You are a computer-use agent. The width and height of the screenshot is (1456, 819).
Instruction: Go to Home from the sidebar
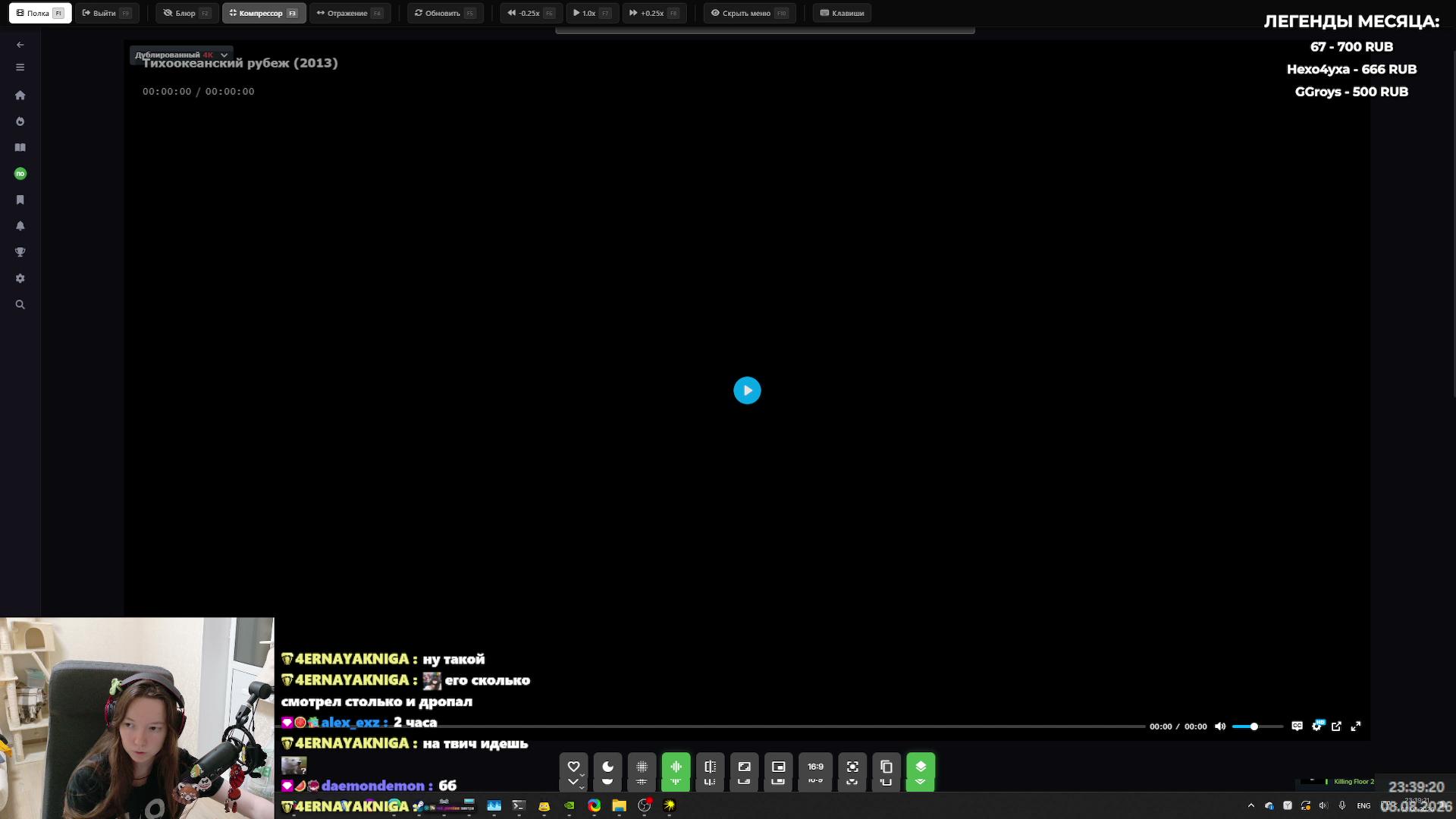click(20, 96)
